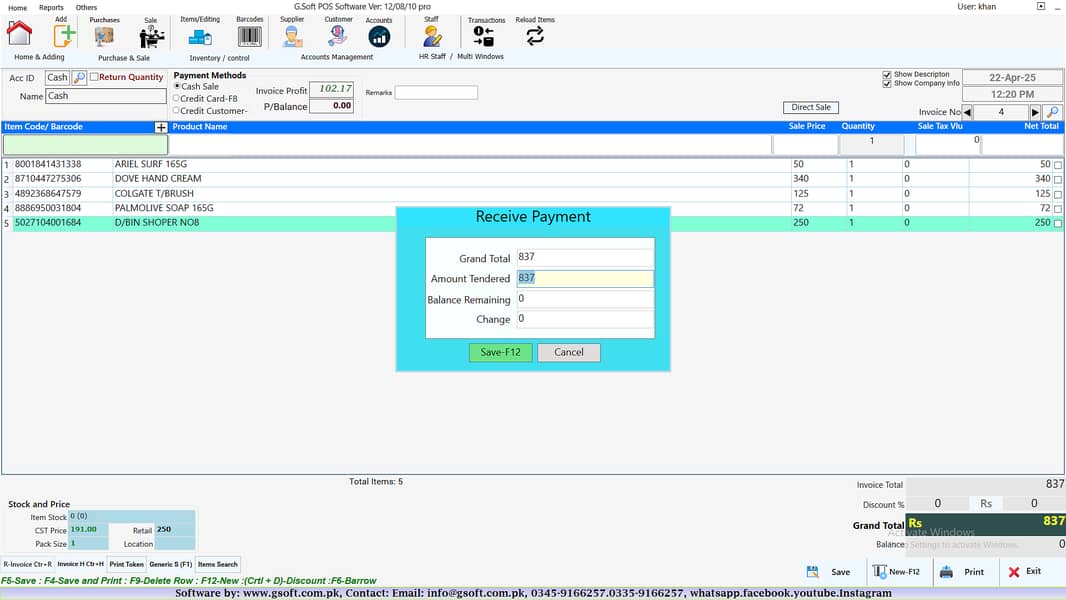Click the red Exit X icon
Image resolution: width=1066 pixels, height=600 pixels.
[x=1014, y=571]
